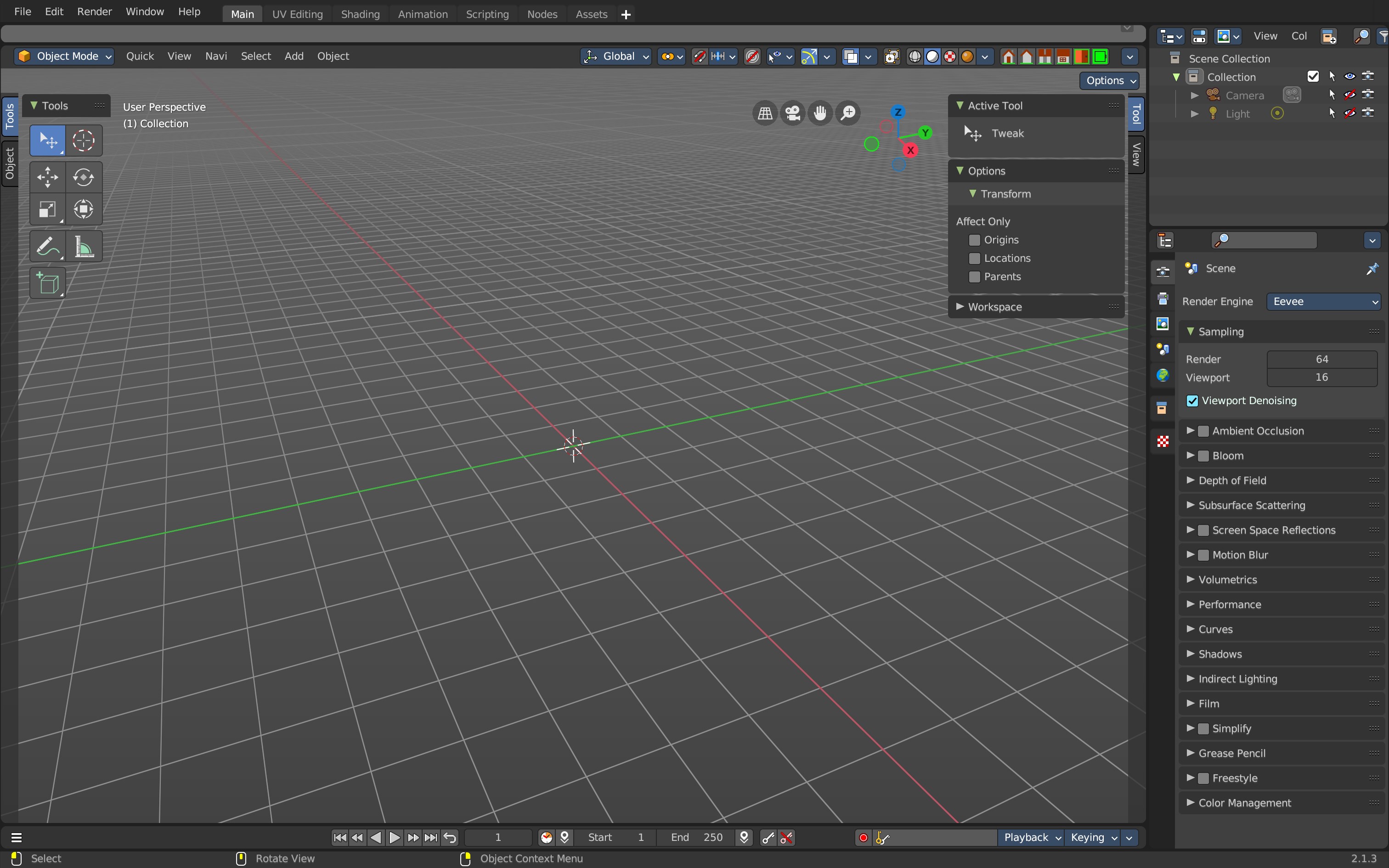Select the Rotate tool
This screenshot has height=868, width=1389.
[x=84, y=177]
